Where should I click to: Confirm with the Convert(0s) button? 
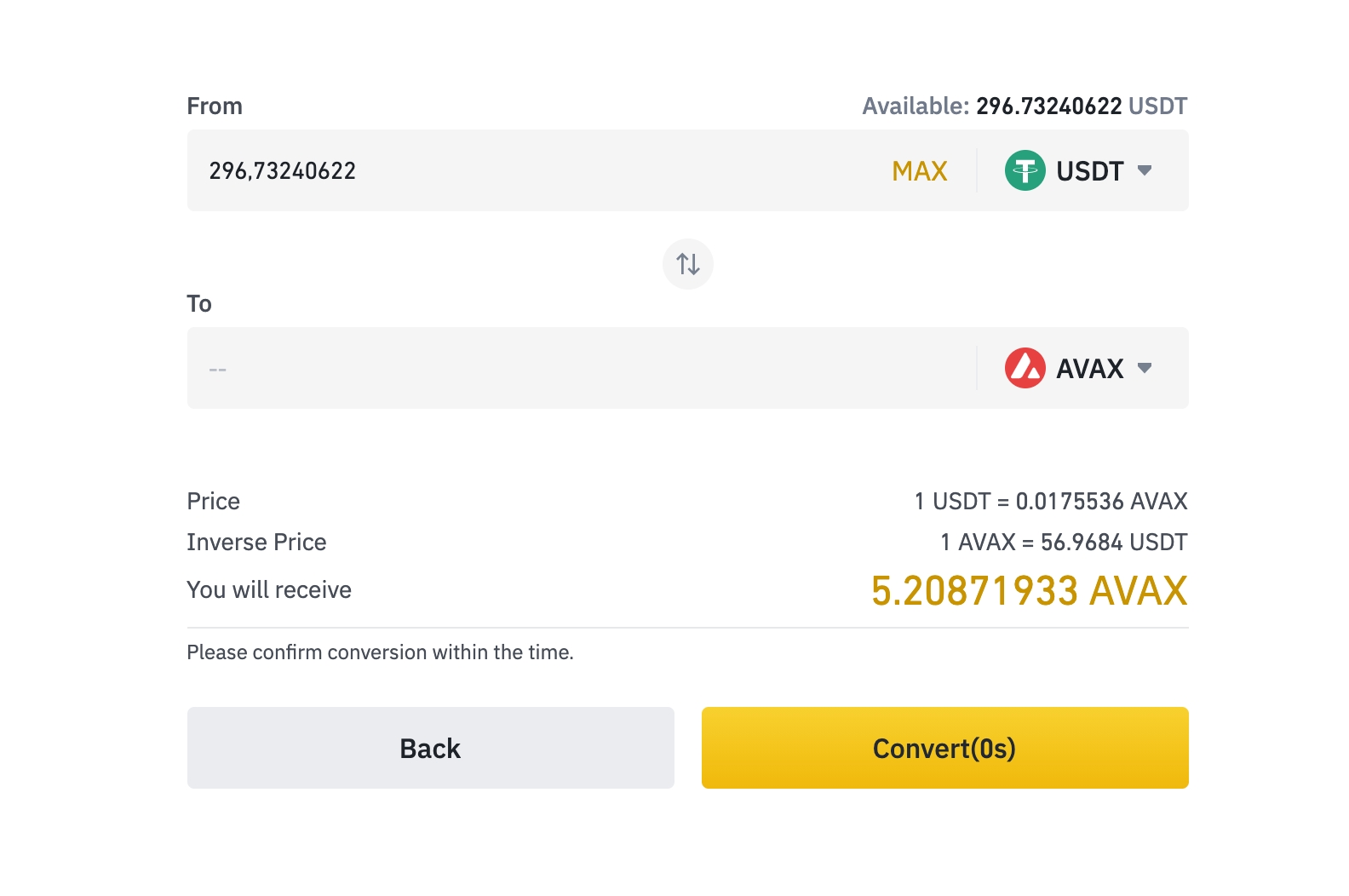point(944,748)
